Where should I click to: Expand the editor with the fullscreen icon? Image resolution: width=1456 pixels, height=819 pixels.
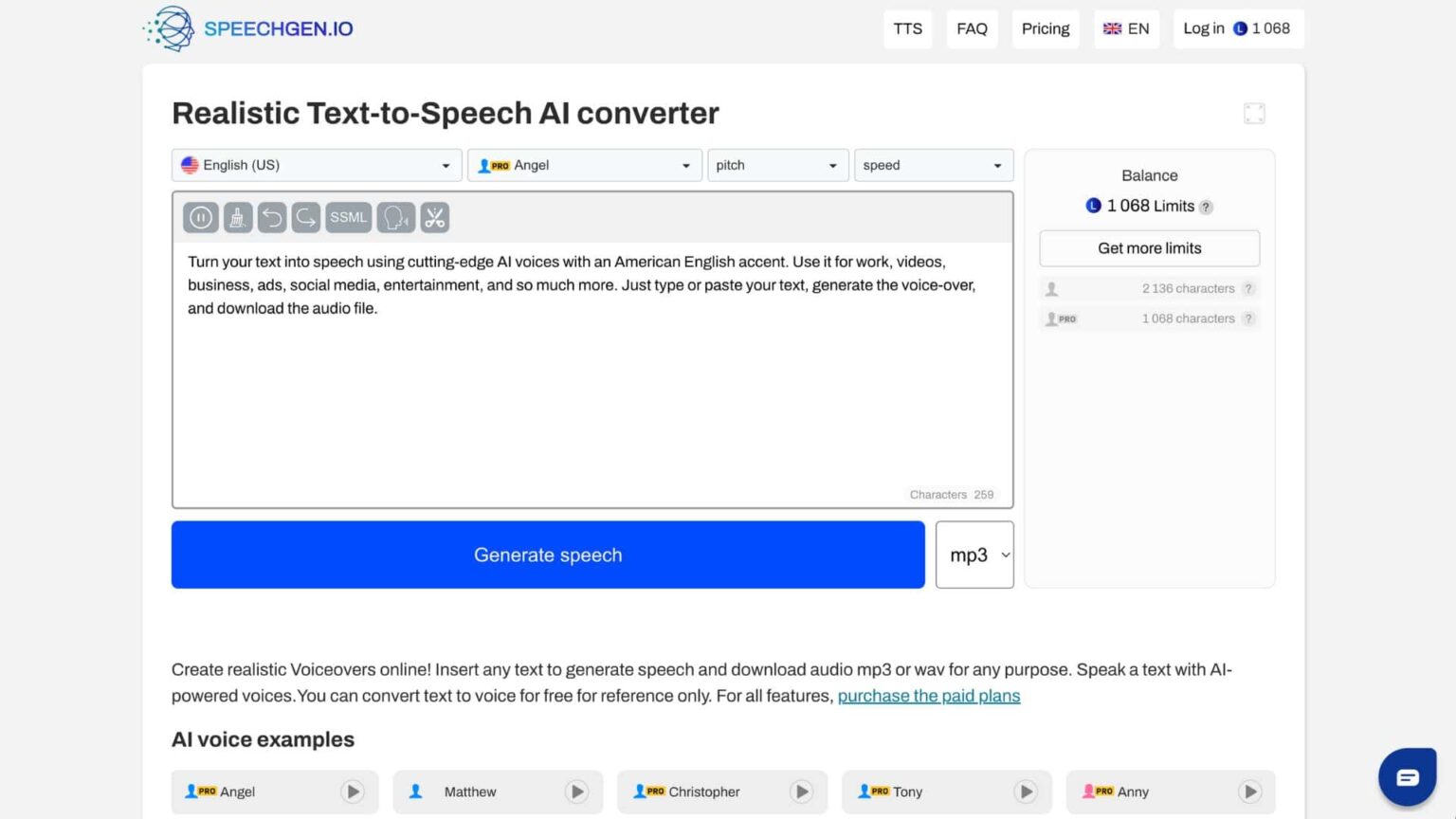[x=1254, y=113]
